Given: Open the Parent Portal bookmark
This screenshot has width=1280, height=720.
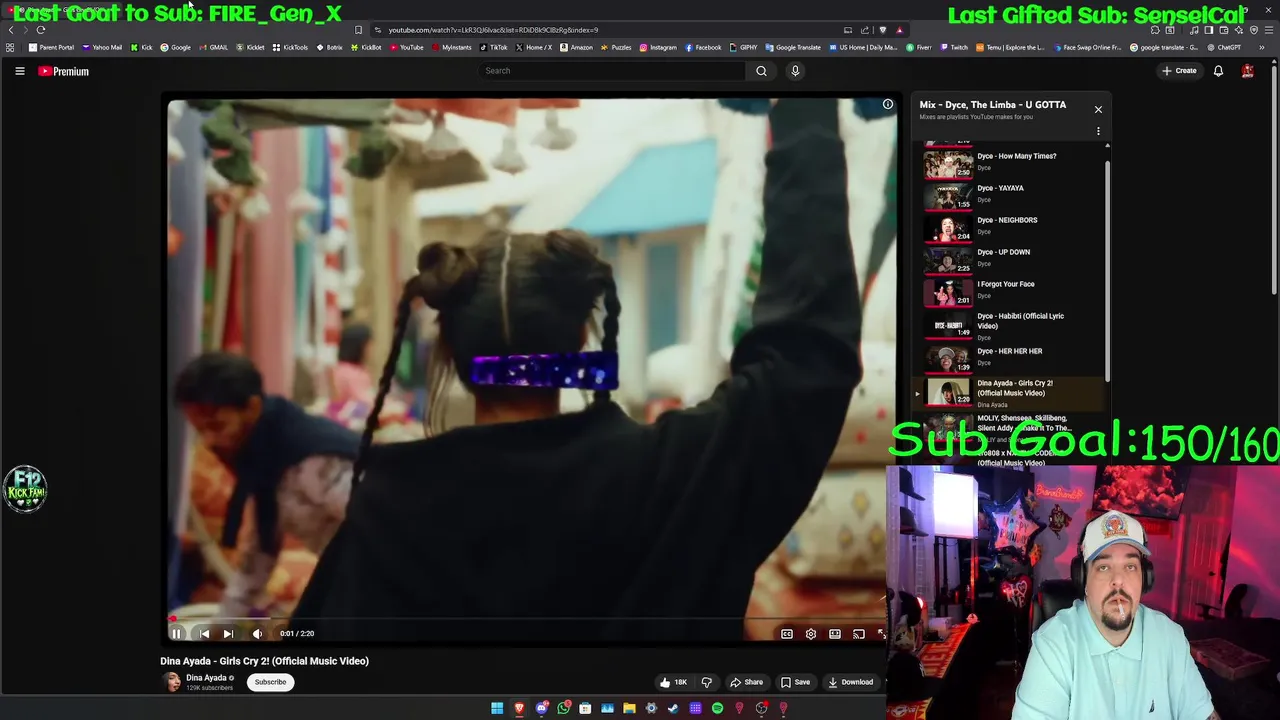Looking at the screenshot, I should (x=52, y=47).
